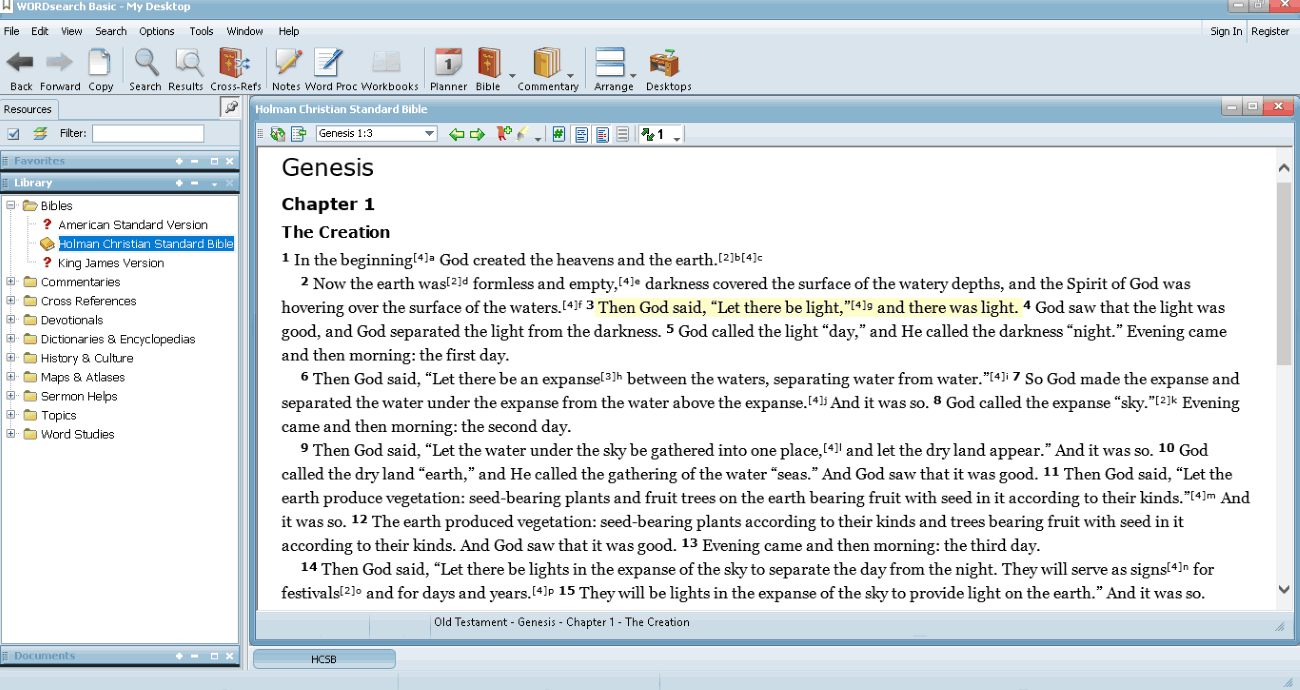Image resolution: width=1300 pixels, height=690 pixels.
Task: Go to previous verse with green left arrow
Action: click(x=456, y=134)
